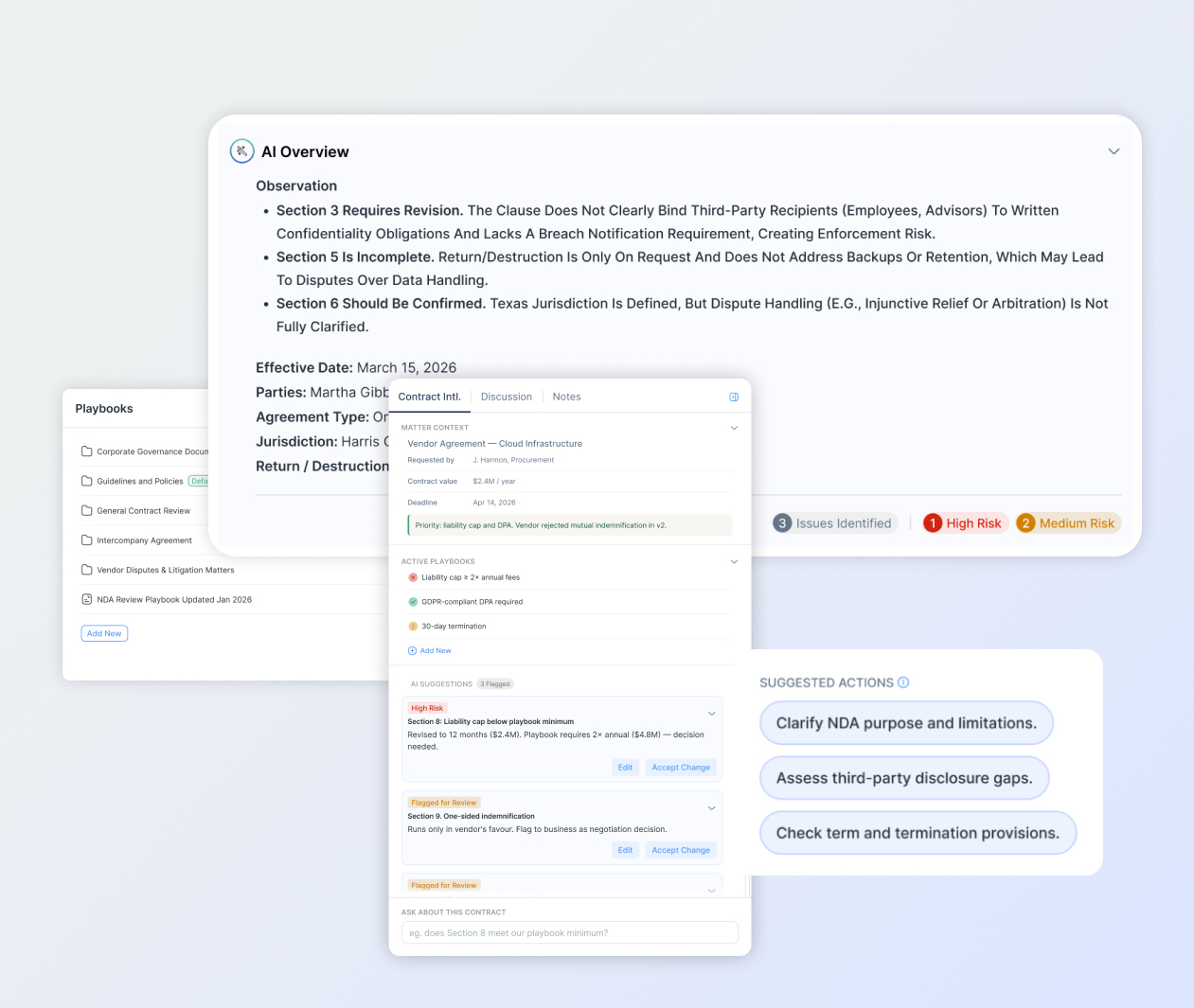
Task: Click red status icon for Liability cap playbook
Action: pyautogui.click(x=413, y=577)
